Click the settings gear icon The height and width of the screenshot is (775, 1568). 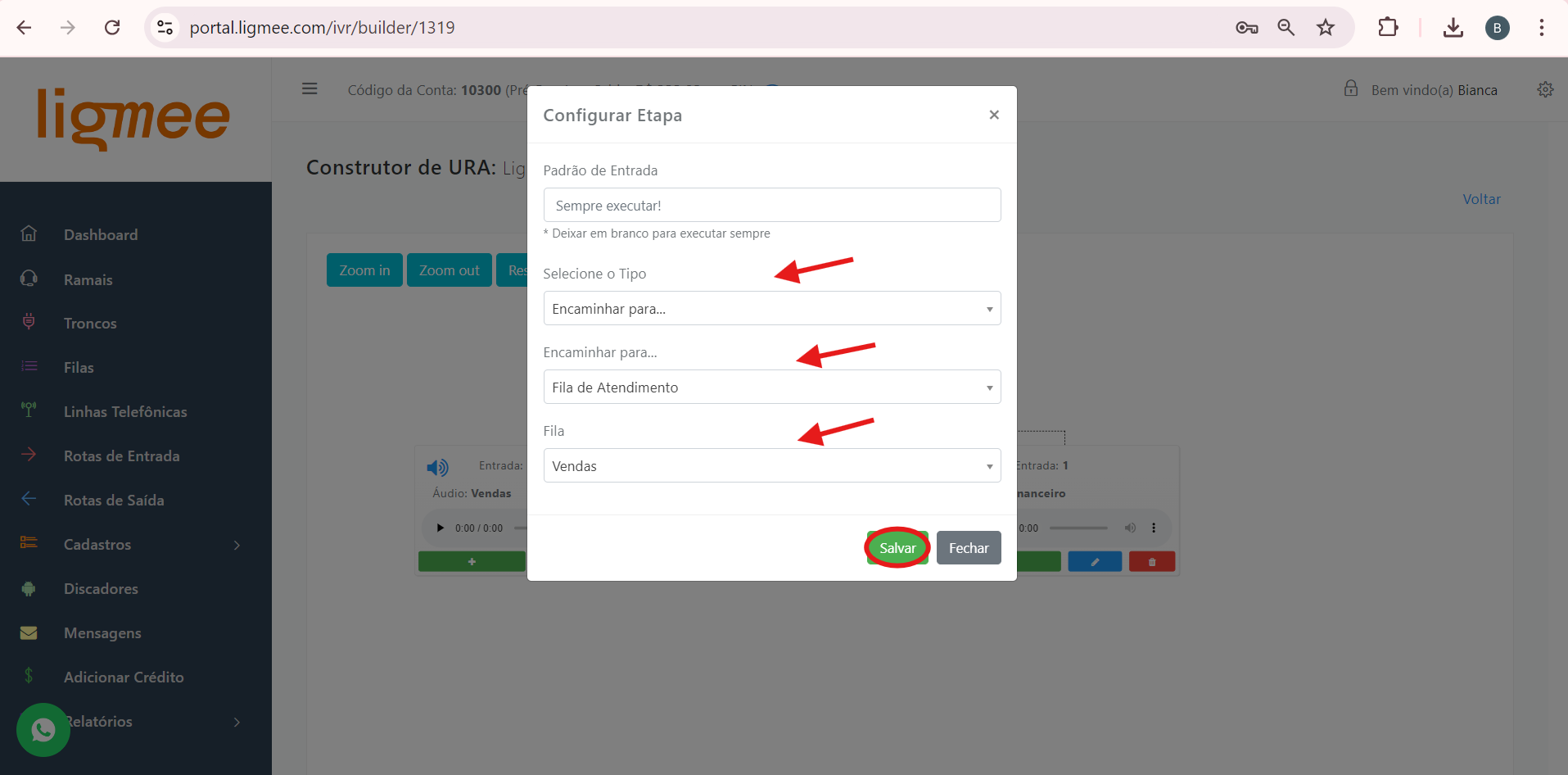(x=1545, y=89)
